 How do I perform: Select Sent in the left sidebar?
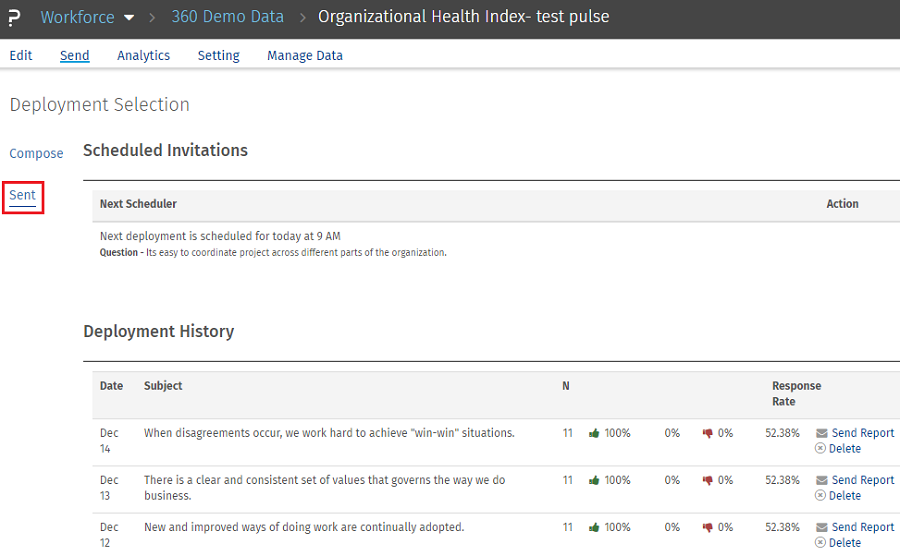point(23,196)
